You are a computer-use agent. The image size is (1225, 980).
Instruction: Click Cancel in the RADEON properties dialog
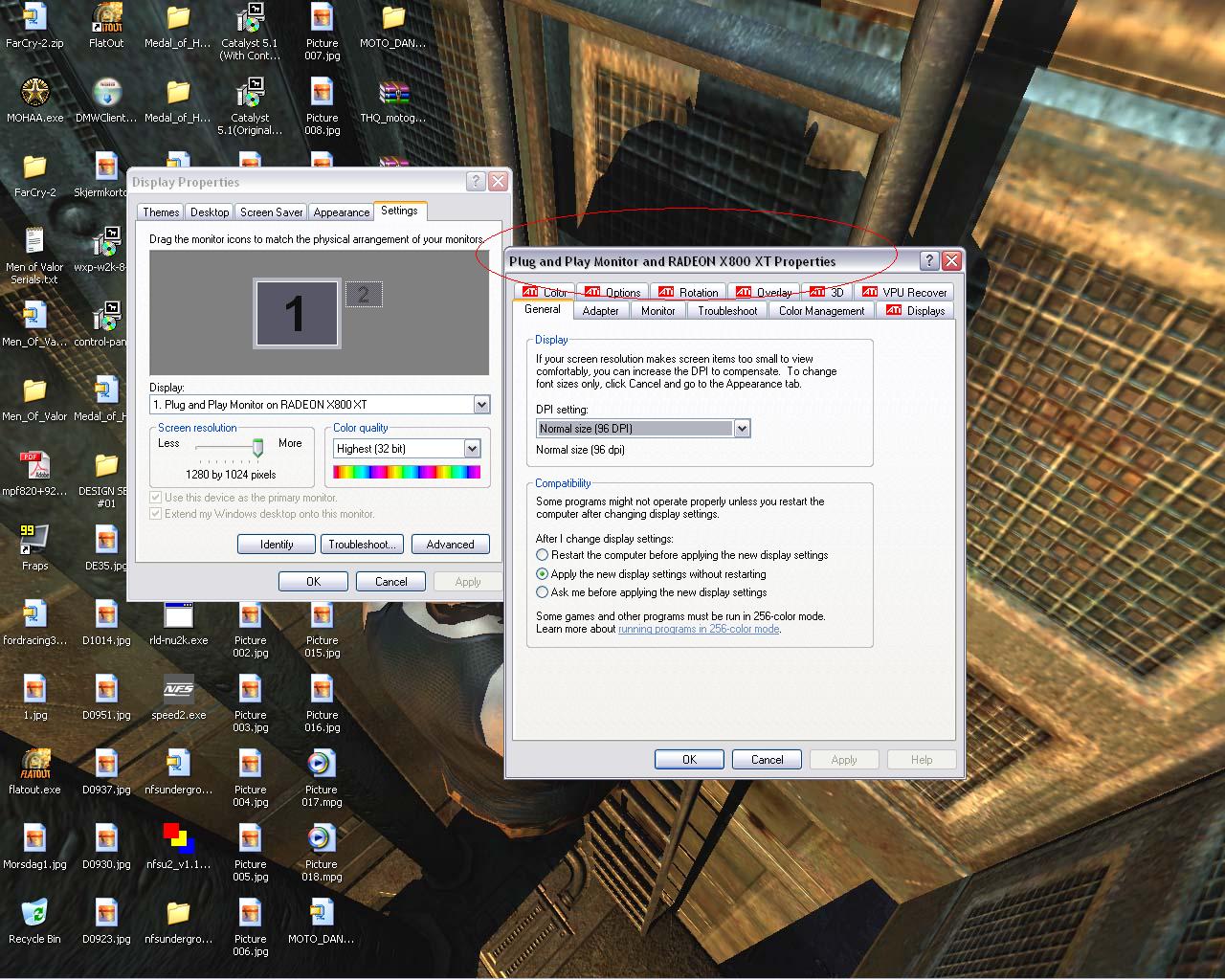point(767,760)
